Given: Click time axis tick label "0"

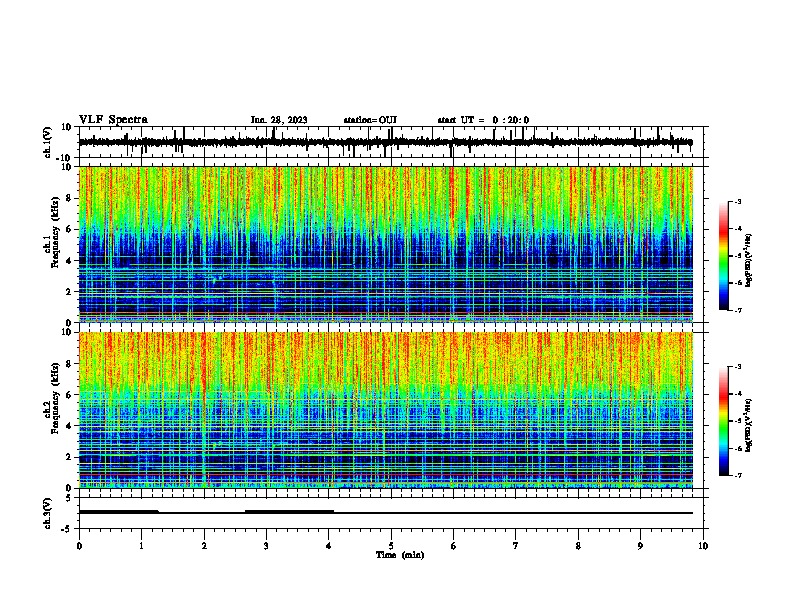Looking at the screenshot, I should 79,546.
